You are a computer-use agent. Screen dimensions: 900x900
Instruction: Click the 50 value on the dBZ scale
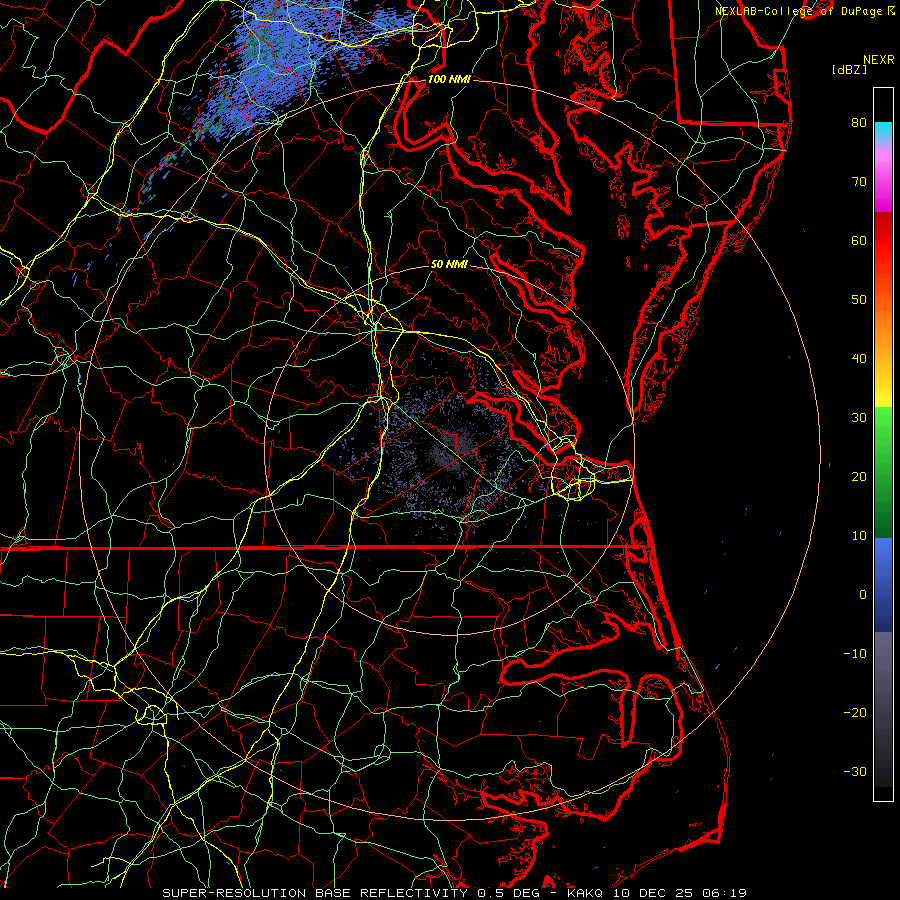click(x=859, y=300)
